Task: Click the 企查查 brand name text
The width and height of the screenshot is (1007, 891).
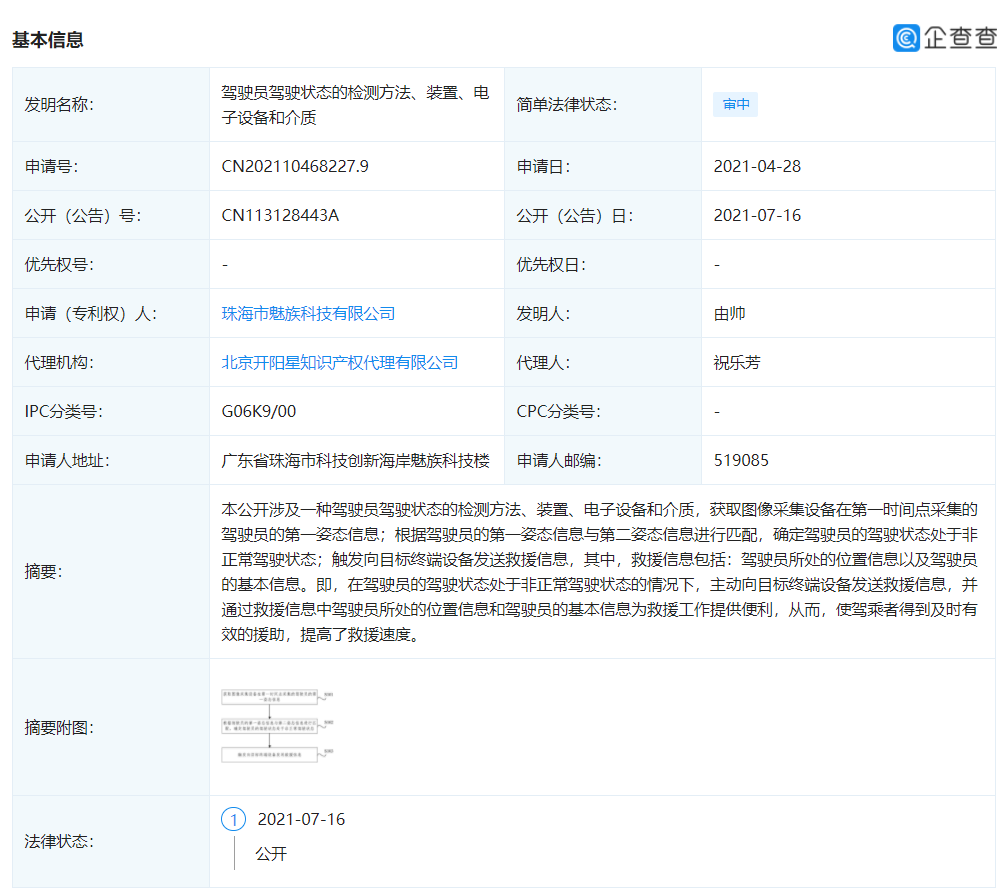Action: [959, 38]
